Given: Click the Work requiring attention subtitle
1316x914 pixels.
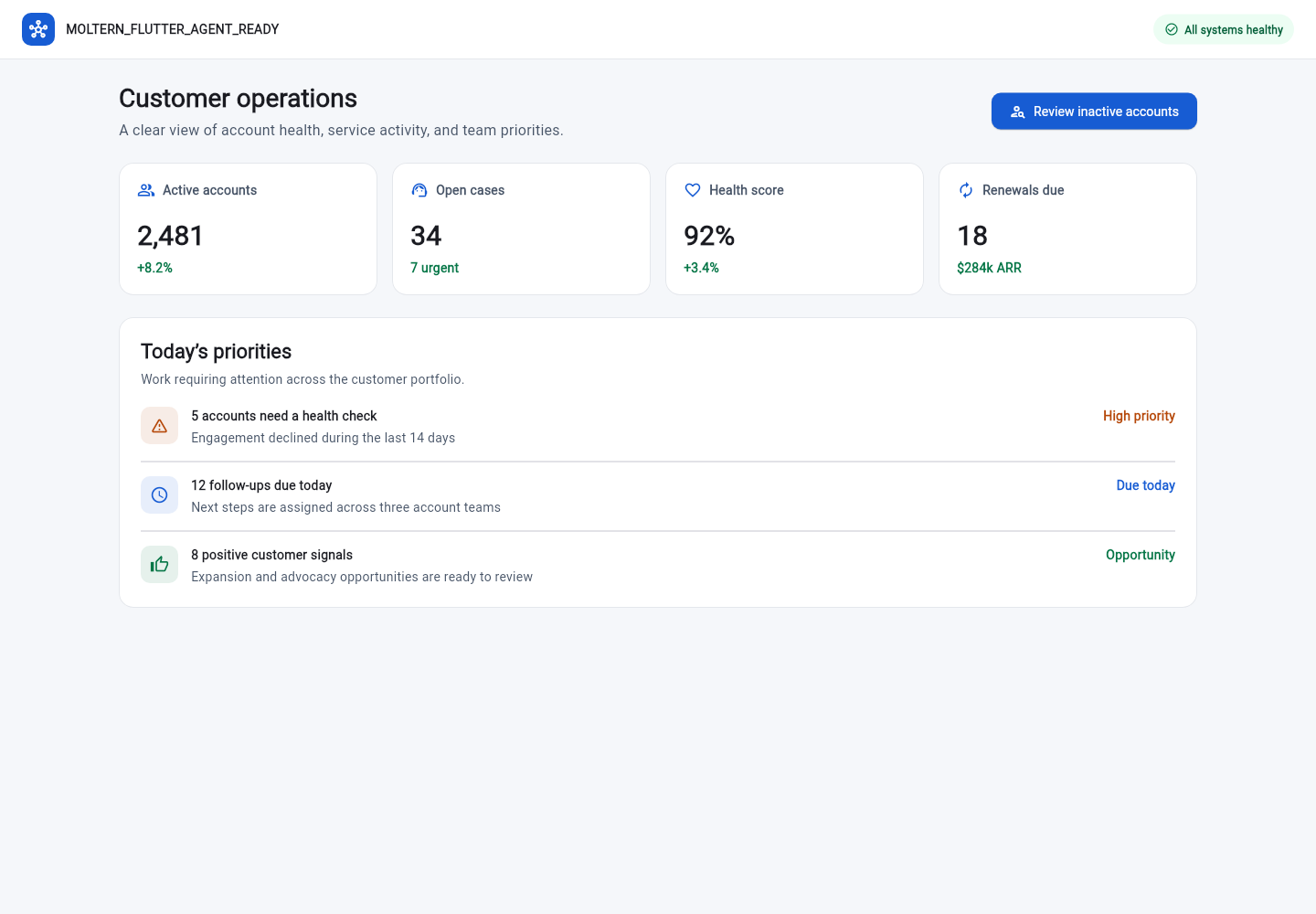Looking at the screenshot, I should pyautogui.click(x=302, y=379).
